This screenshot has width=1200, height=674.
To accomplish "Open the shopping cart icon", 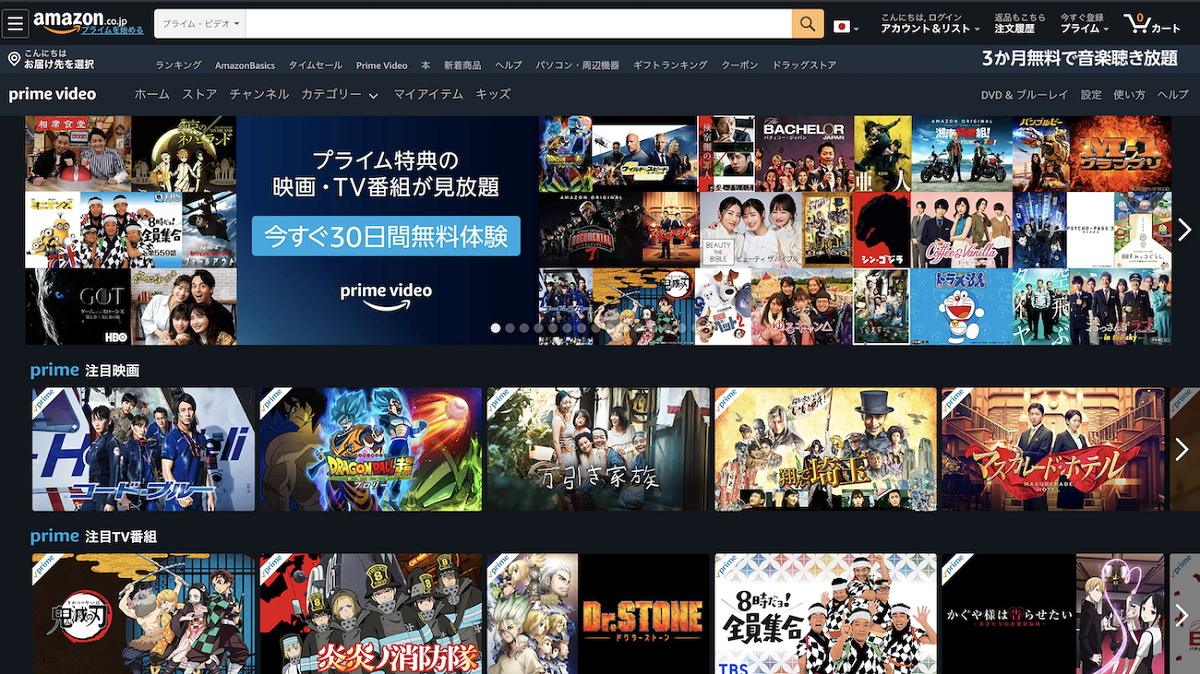I will (x=1151, y=24).
